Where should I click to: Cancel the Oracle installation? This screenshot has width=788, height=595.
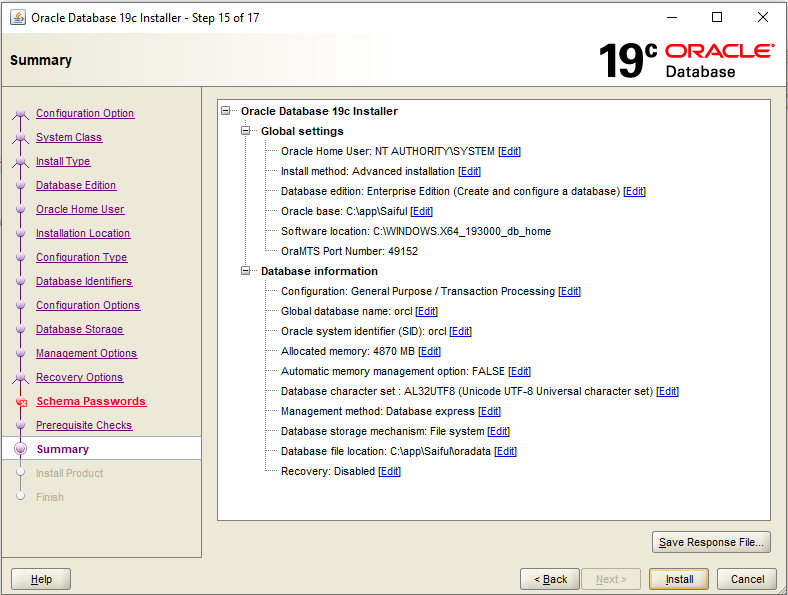point(747,579)
